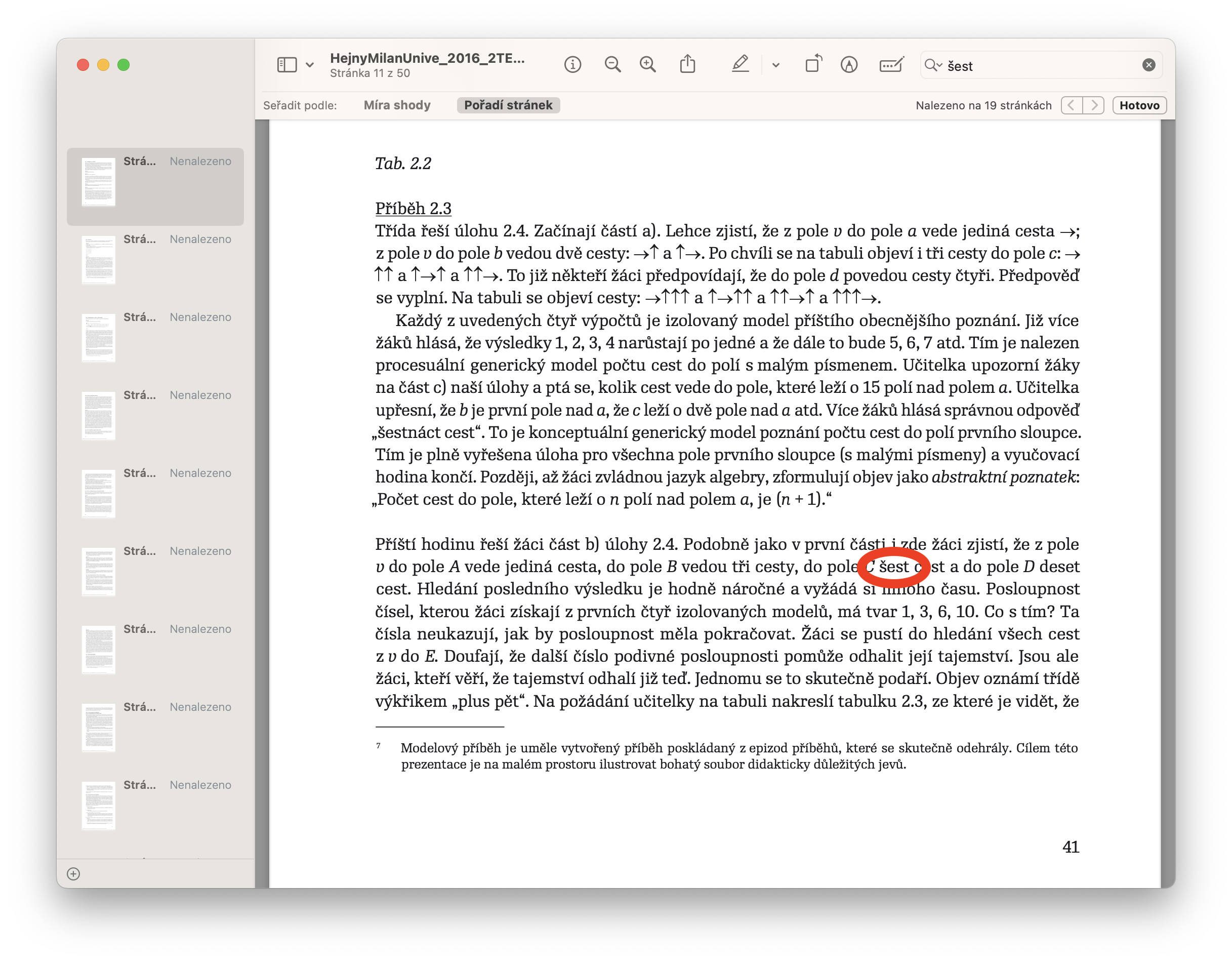Select the second page thumbnail in the sidebar
The image size is (1232, 963).
pos(99,260)
